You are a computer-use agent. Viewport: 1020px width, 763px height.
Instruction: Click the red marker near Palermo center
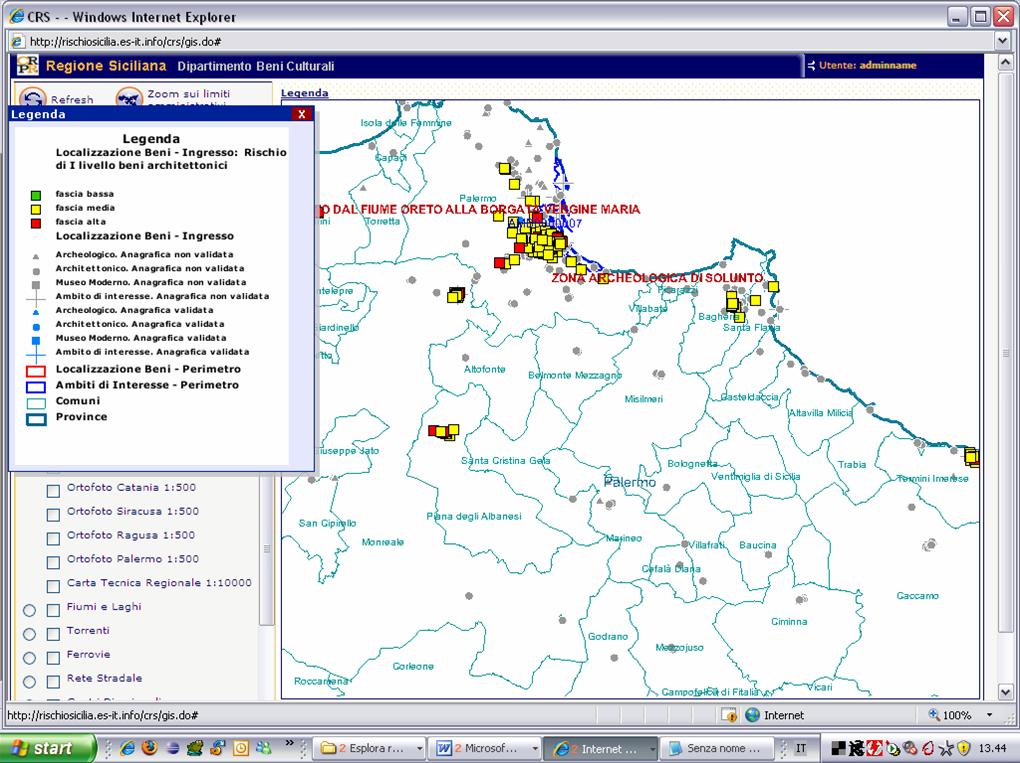point(520,247)
